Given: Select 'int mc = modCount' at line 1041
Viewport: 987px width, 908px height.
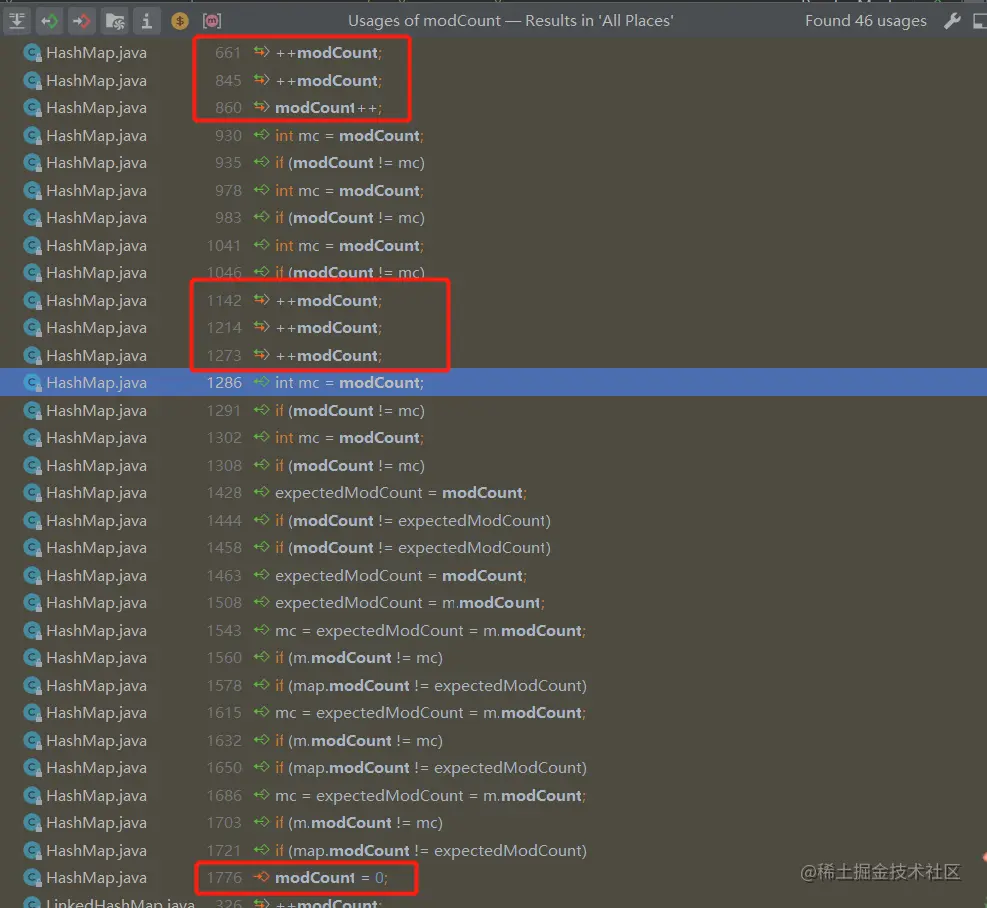Looking at the screenshot, I should (494, 246).
